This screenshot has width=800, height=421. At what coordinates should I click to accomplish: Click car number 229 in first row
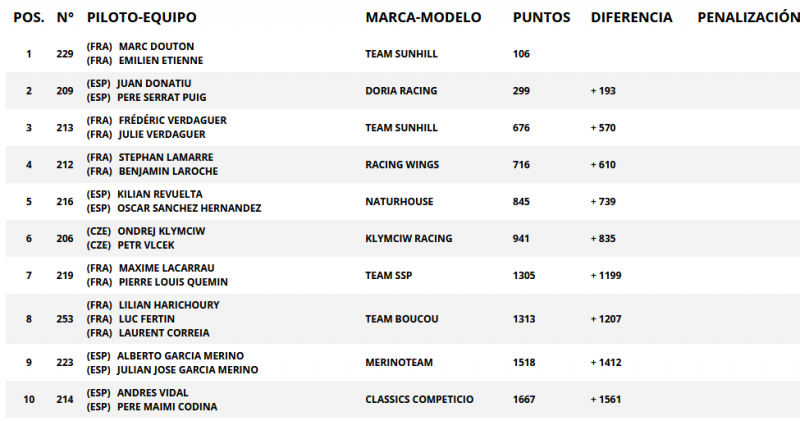(65, 54)
